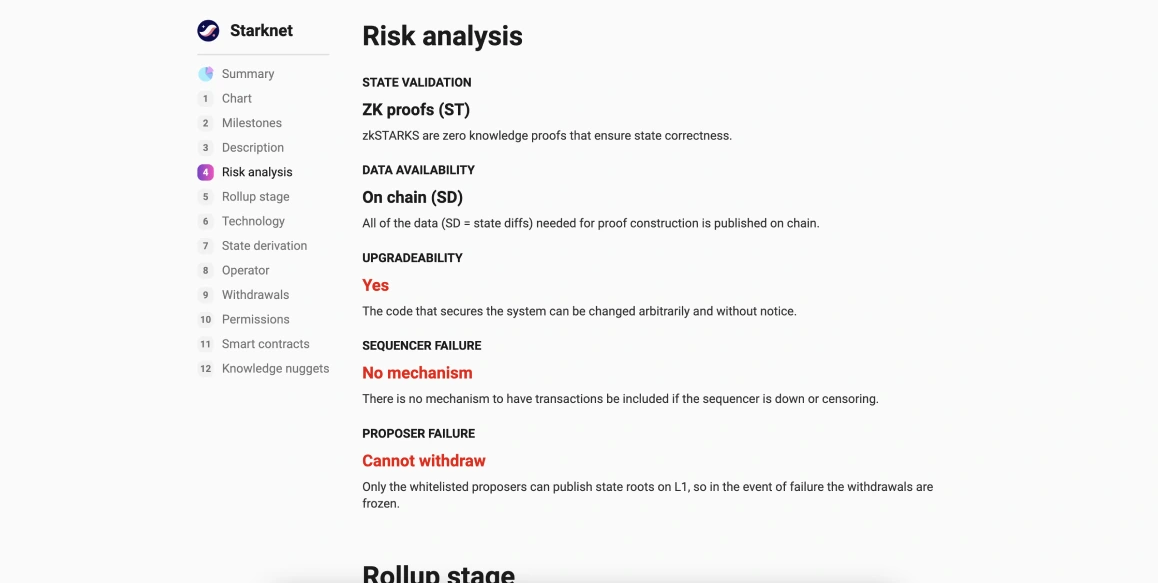Click the Starknet project title

(261, 31)
